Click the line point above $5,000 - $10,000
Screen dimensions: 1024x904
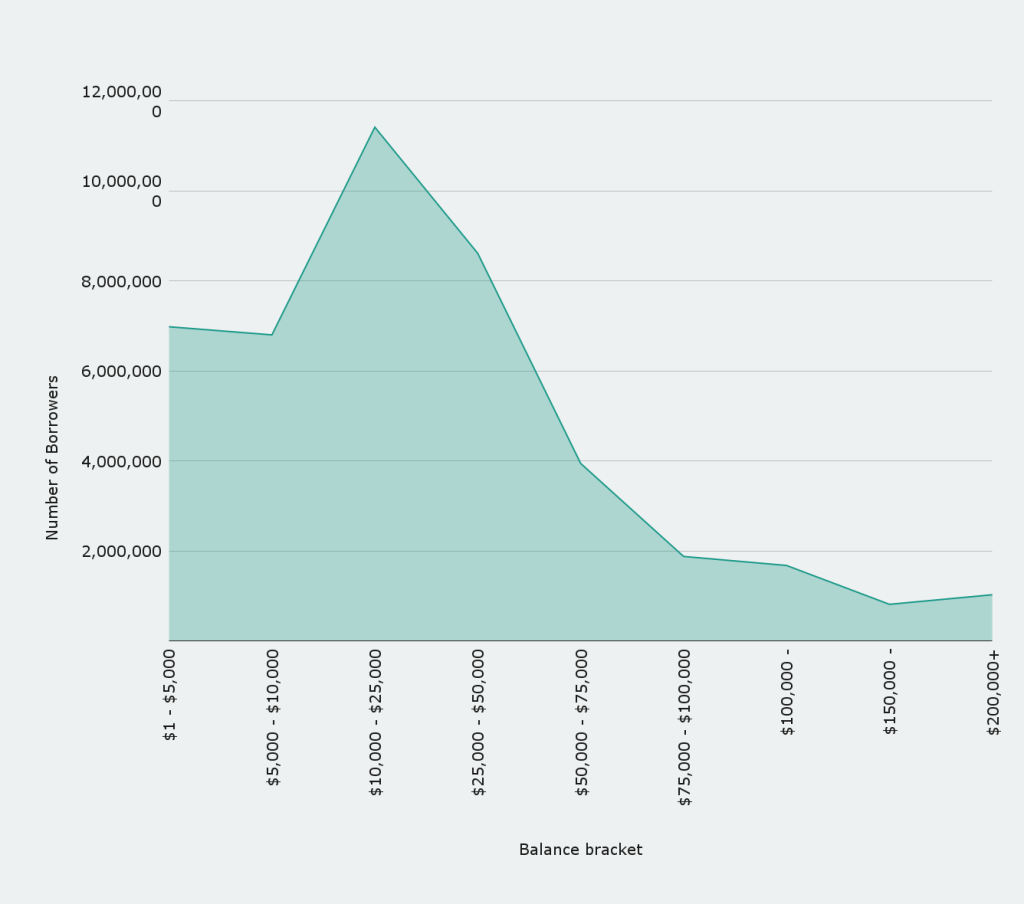(272, 335)
